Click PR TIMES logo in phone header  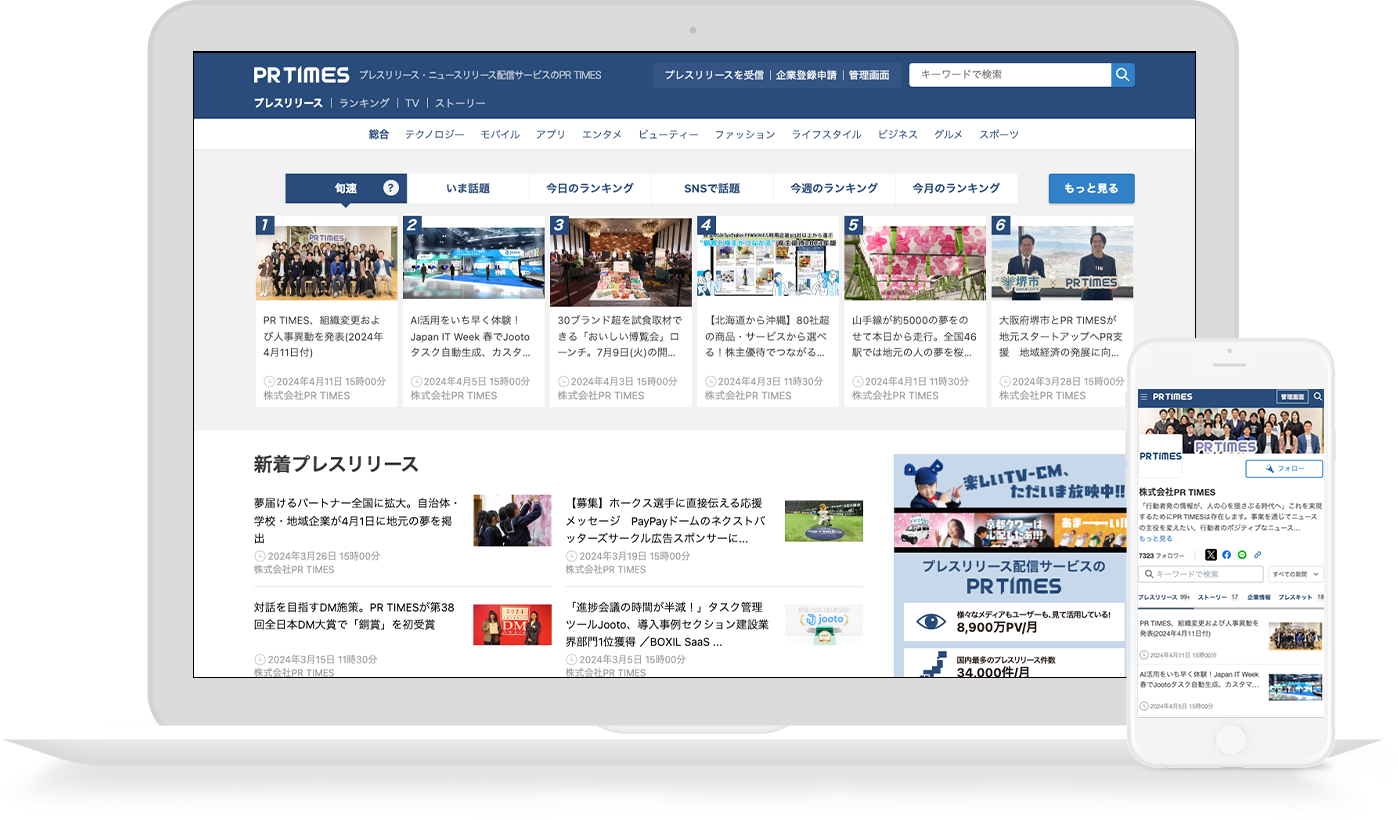(x=1173, y=397)
